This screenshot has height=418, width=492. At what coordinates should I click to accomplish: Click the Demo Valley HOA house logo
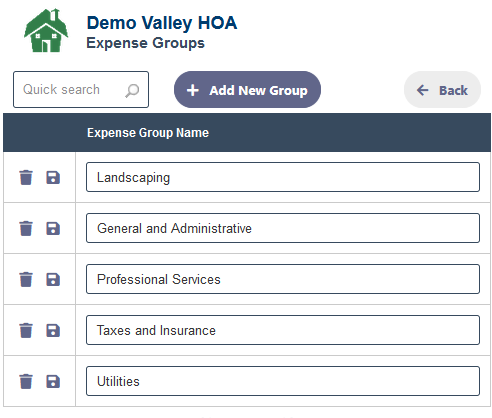(46, 30)
